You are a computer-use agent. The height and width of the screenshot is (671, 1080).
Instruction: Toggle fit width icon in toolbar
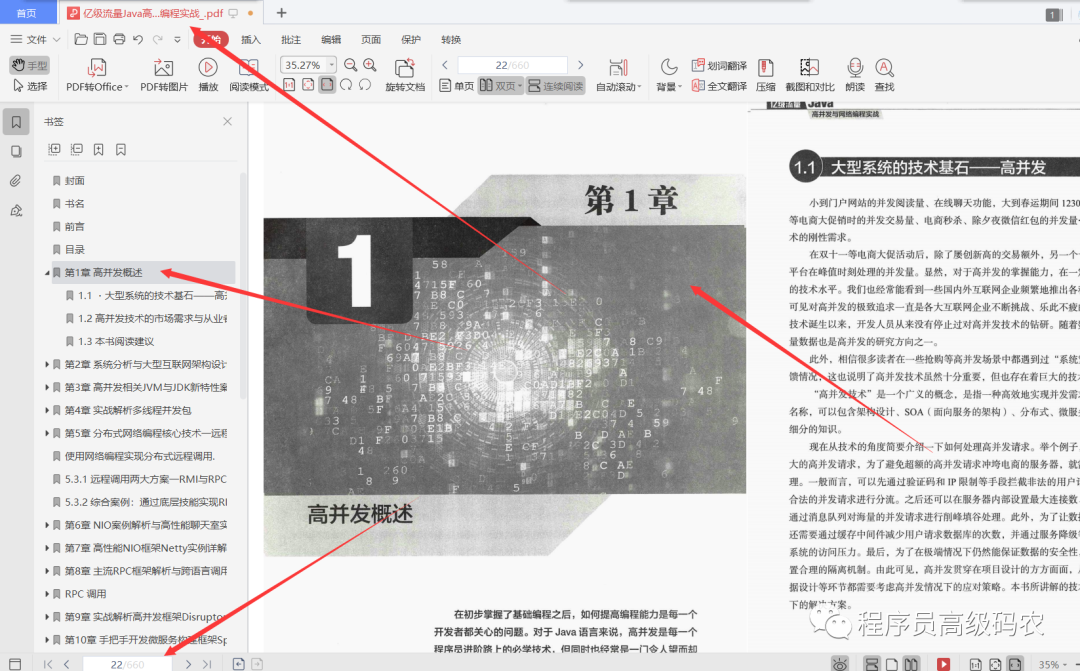coord(327,85)
